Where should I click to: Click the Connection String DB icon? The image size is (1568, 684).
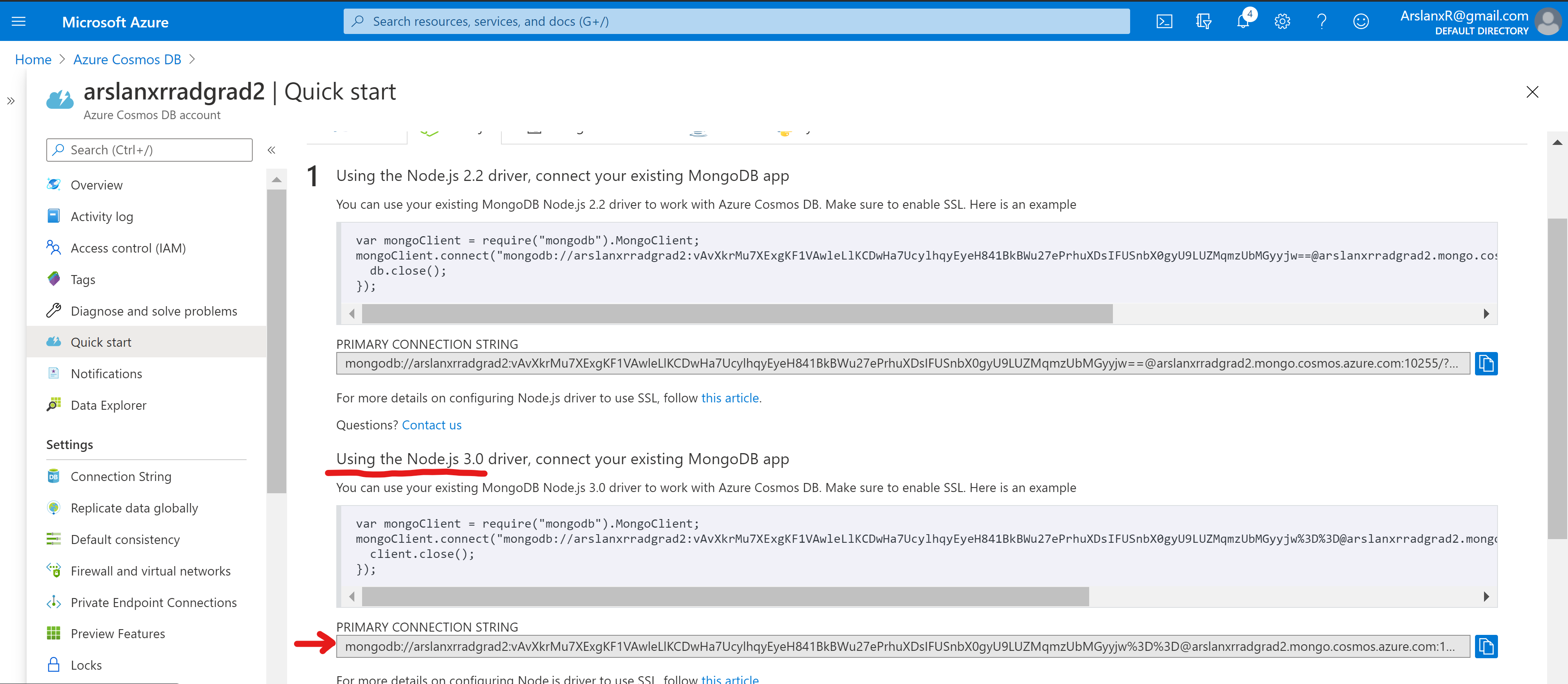click(x=54, y=476)
